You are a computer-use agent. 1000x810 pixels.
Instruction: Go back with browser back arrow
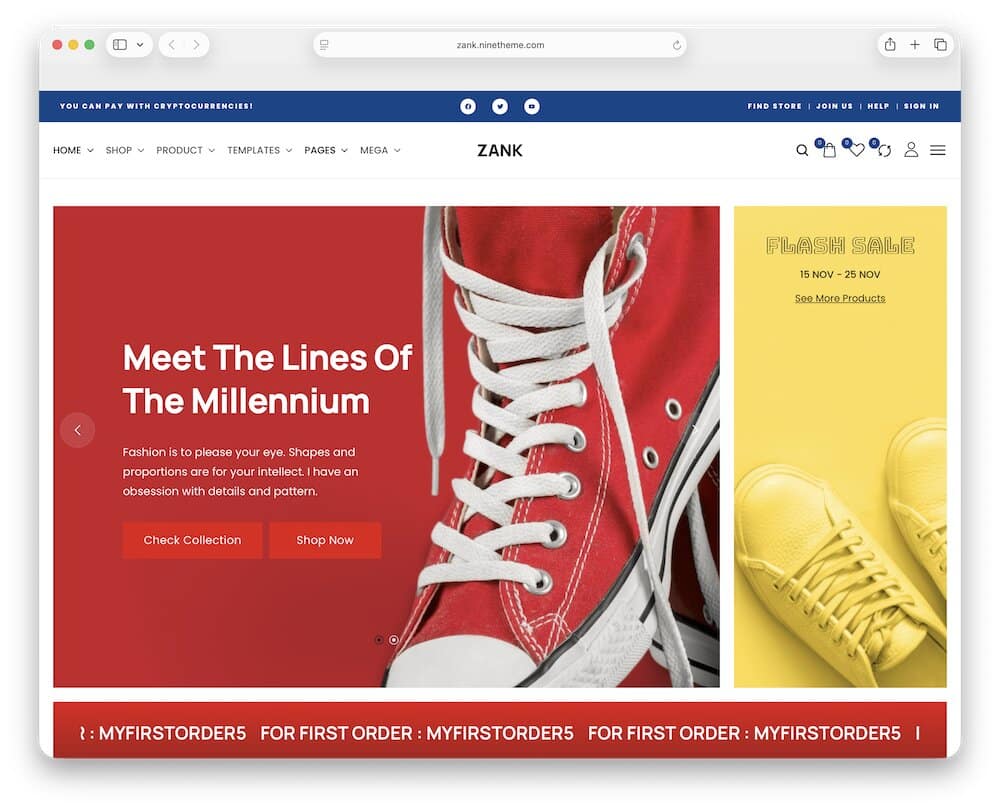coord(172,45)
